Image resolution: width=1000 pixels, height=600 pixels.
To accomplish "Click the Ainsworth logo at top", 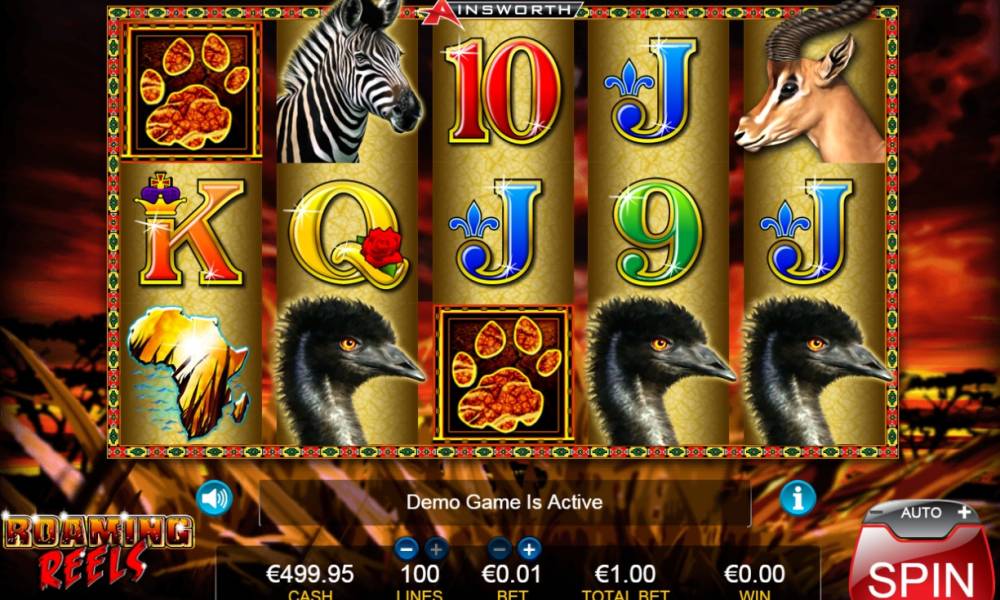I will click(501, 11).
